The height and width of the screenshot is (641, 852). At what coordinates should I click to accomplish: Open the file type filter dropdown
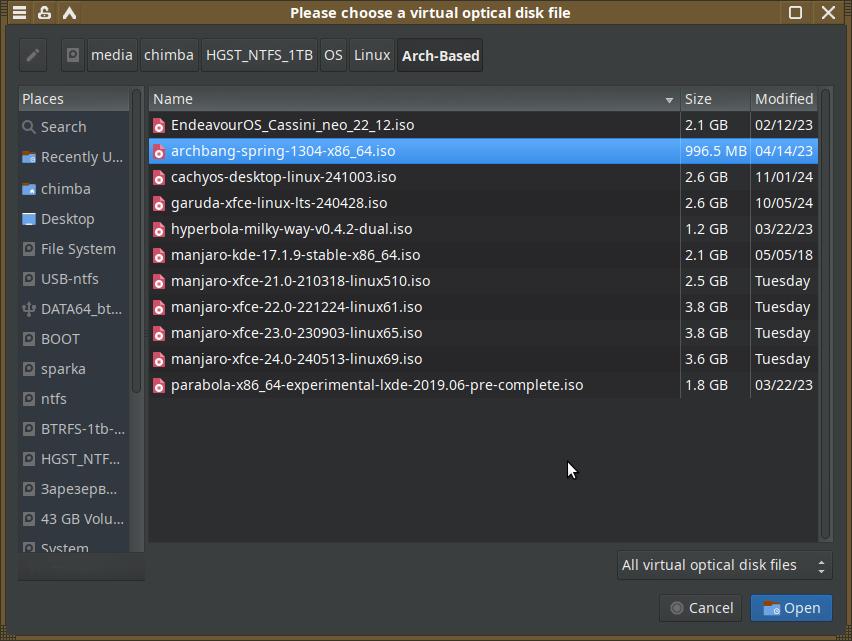point(724,565)
